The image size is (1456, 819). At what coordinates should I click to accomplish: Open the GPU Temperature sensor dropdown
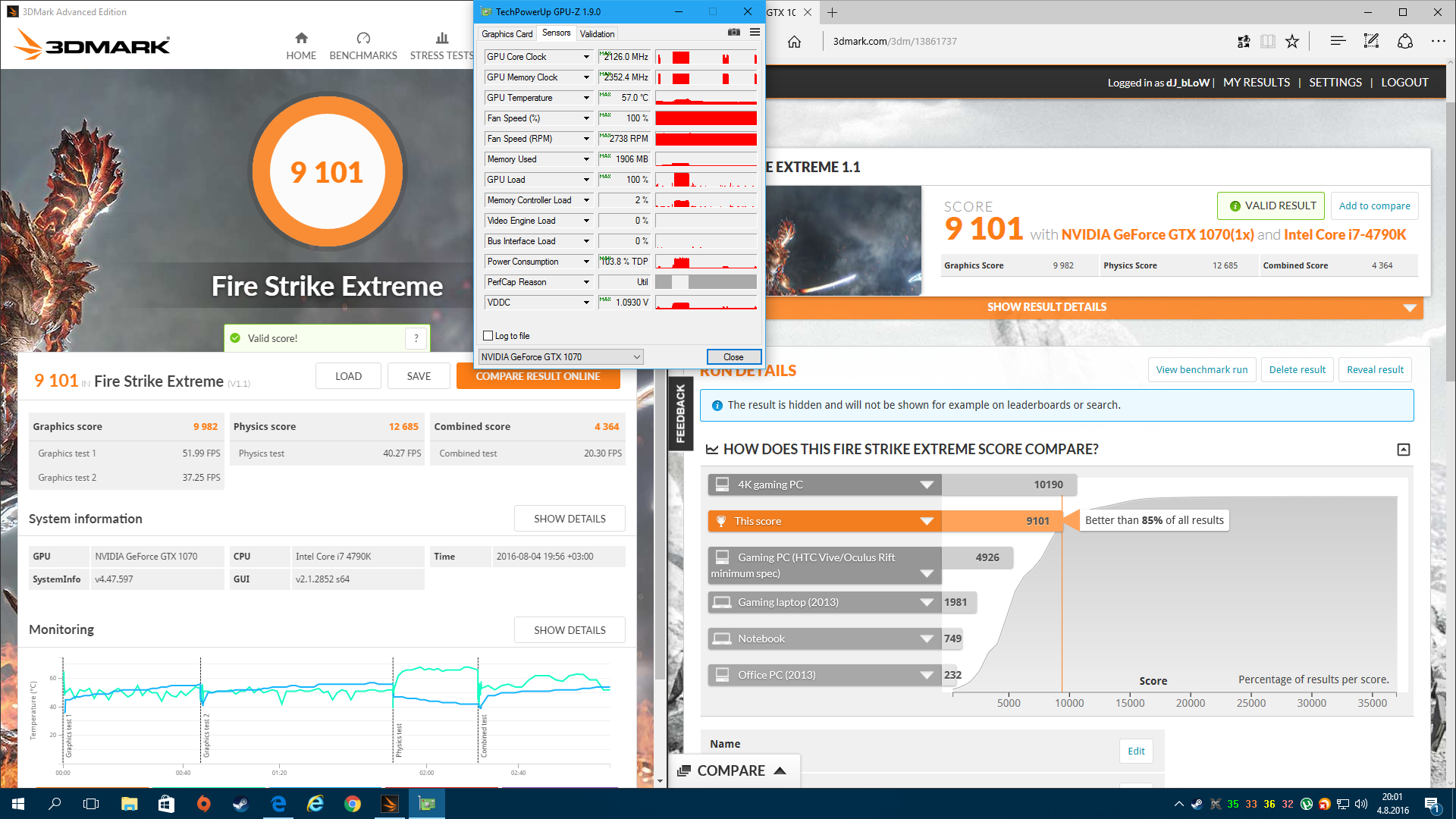[585, 98]
